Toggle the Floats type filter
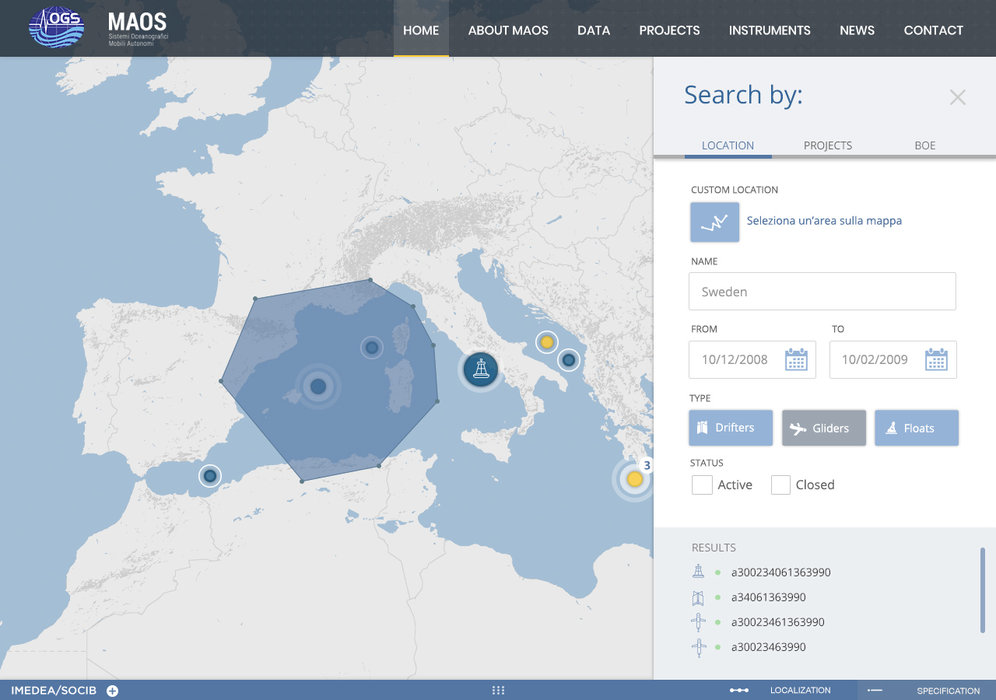This screenshot has width=996, height=700. [916, 428]
